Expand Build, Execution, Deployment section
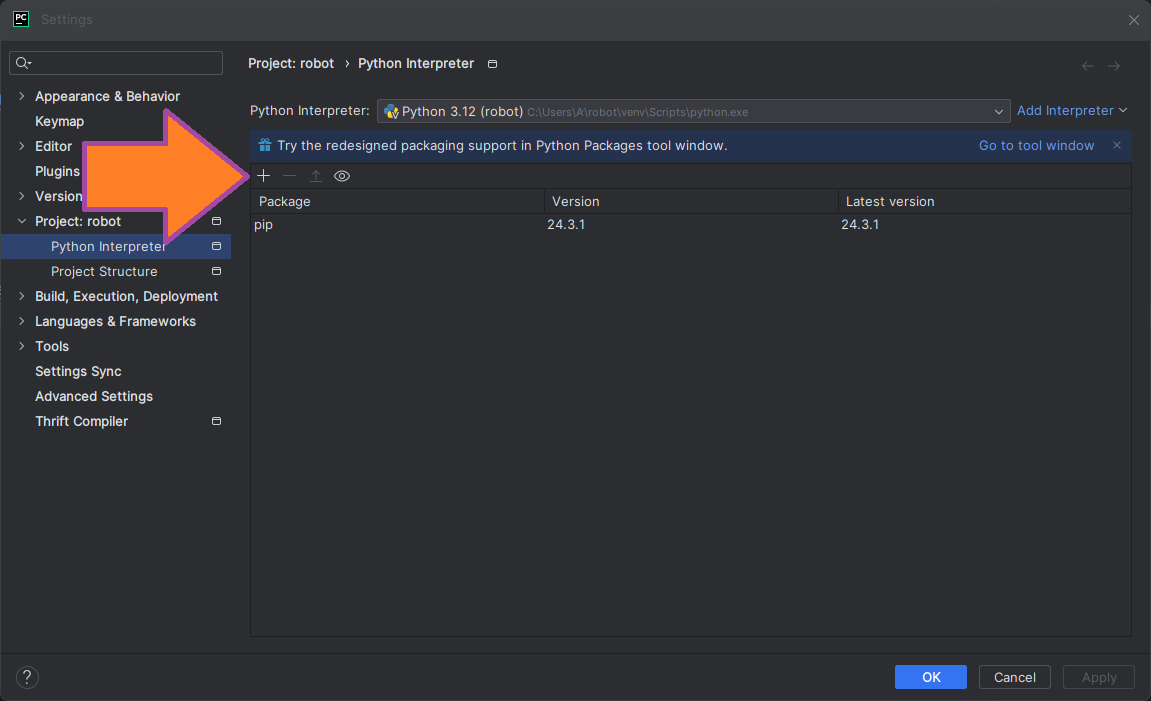The width and height of the screenshot is (1151, 701). pos(21,296)
